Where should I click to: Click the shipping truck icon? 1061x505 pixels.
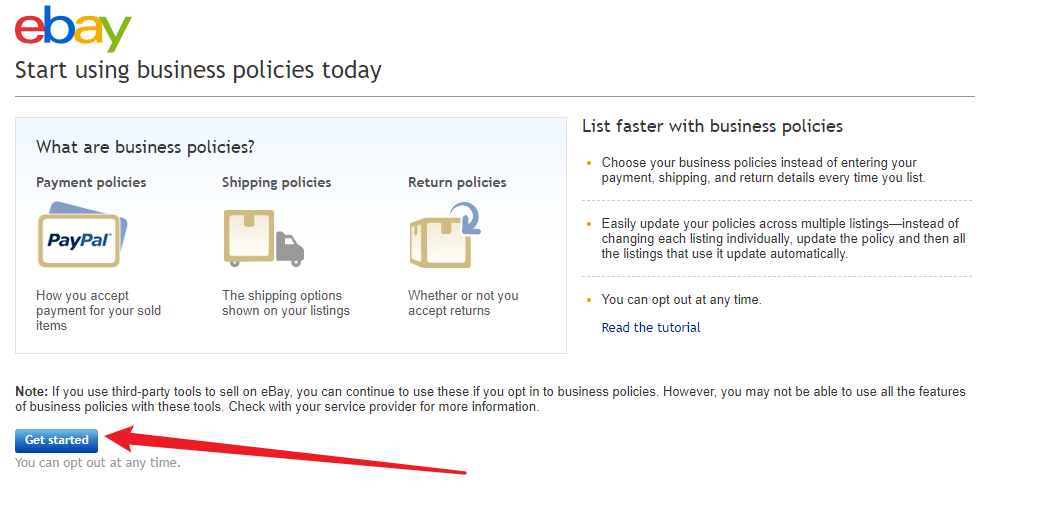(x=264, y=237)
